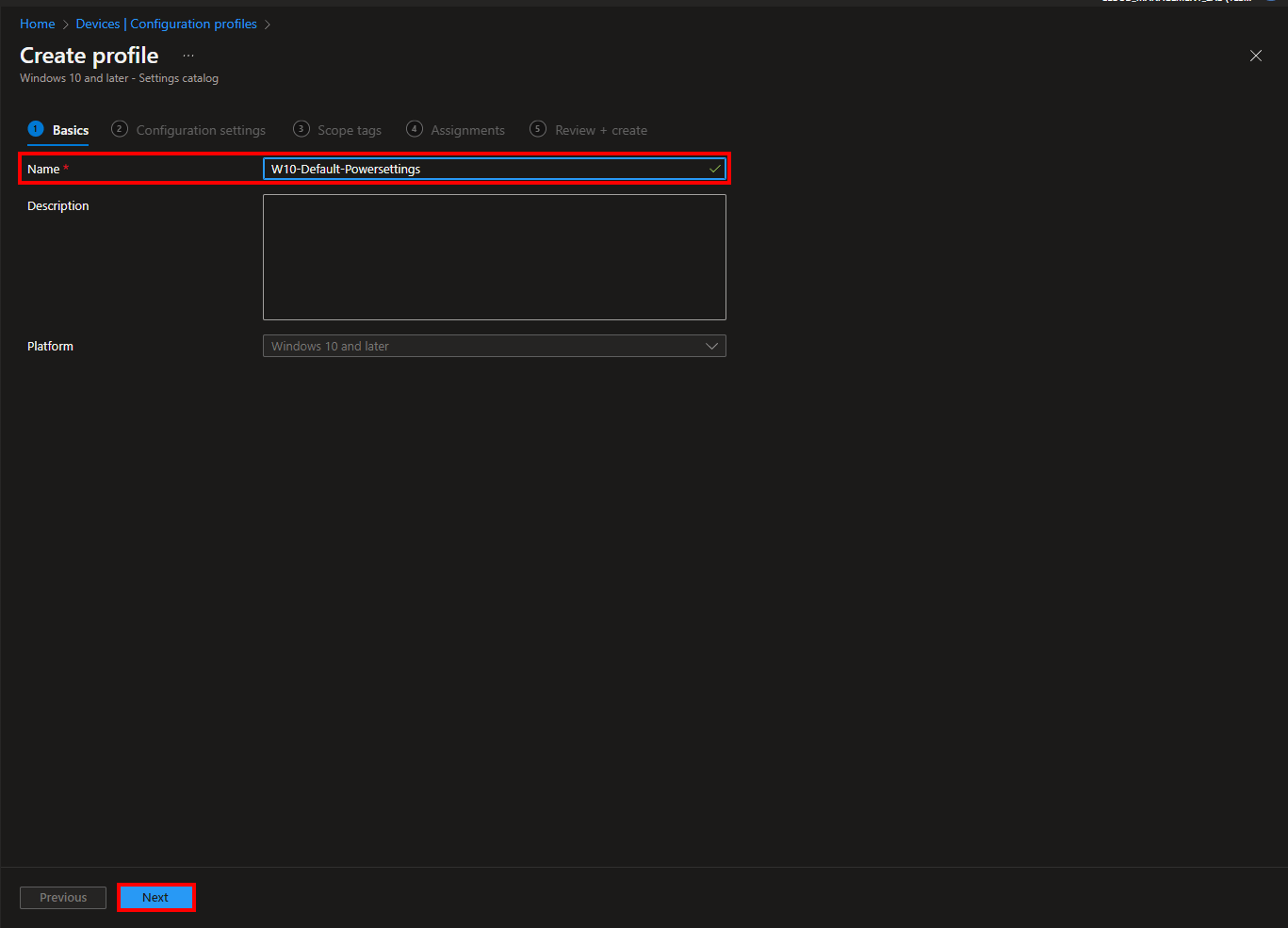This screenshot has height=928, width=1288.
Task: Click the Platform dropdown chevron
Action: [x=712, y=346]
